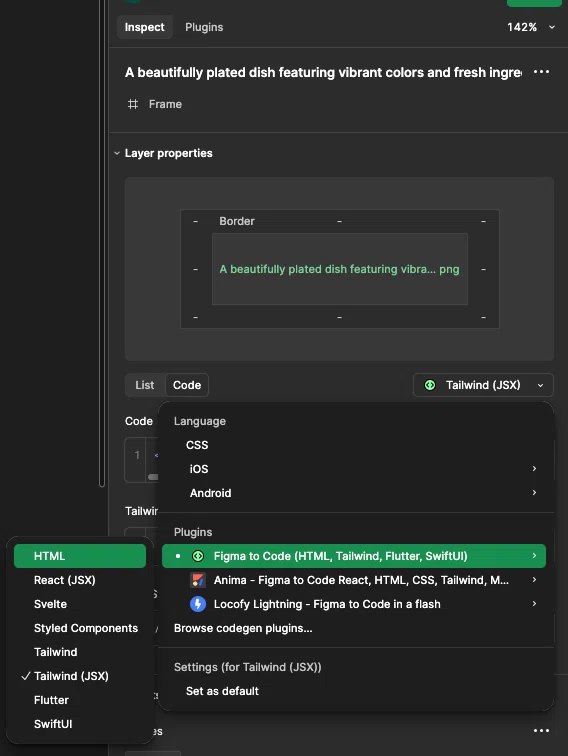The width and height of the screenshot is (568, 756).
Task: Select the Figma to Code plugin entry
Action: [354, 556]
